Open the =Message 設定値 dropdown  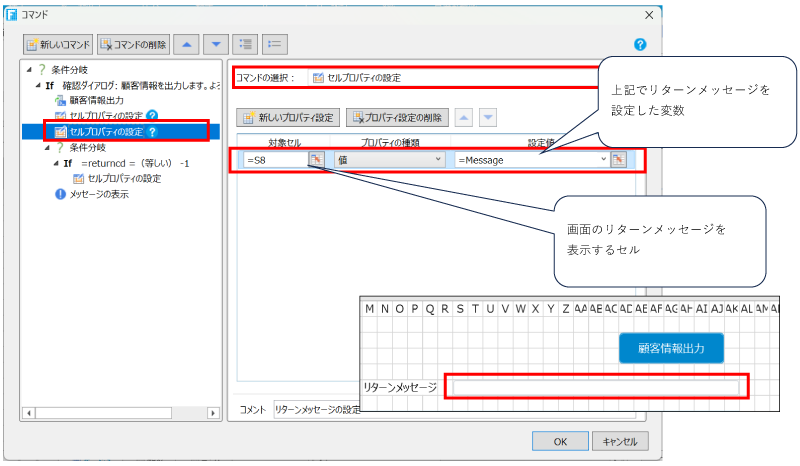coord(604,160)
